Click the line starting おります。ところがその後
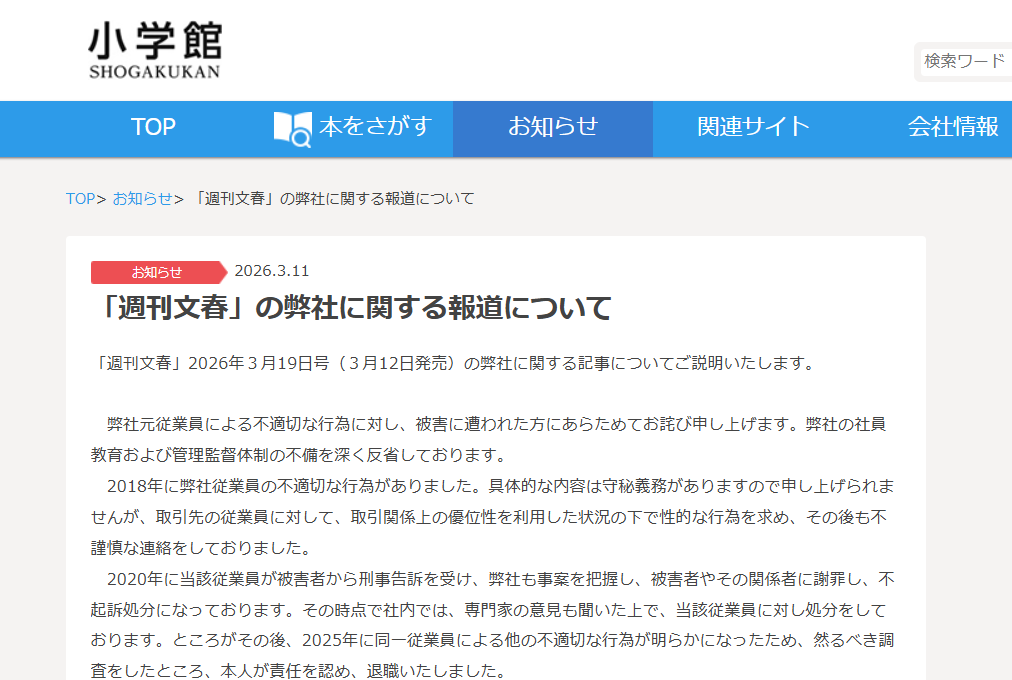 coord(492,641)
